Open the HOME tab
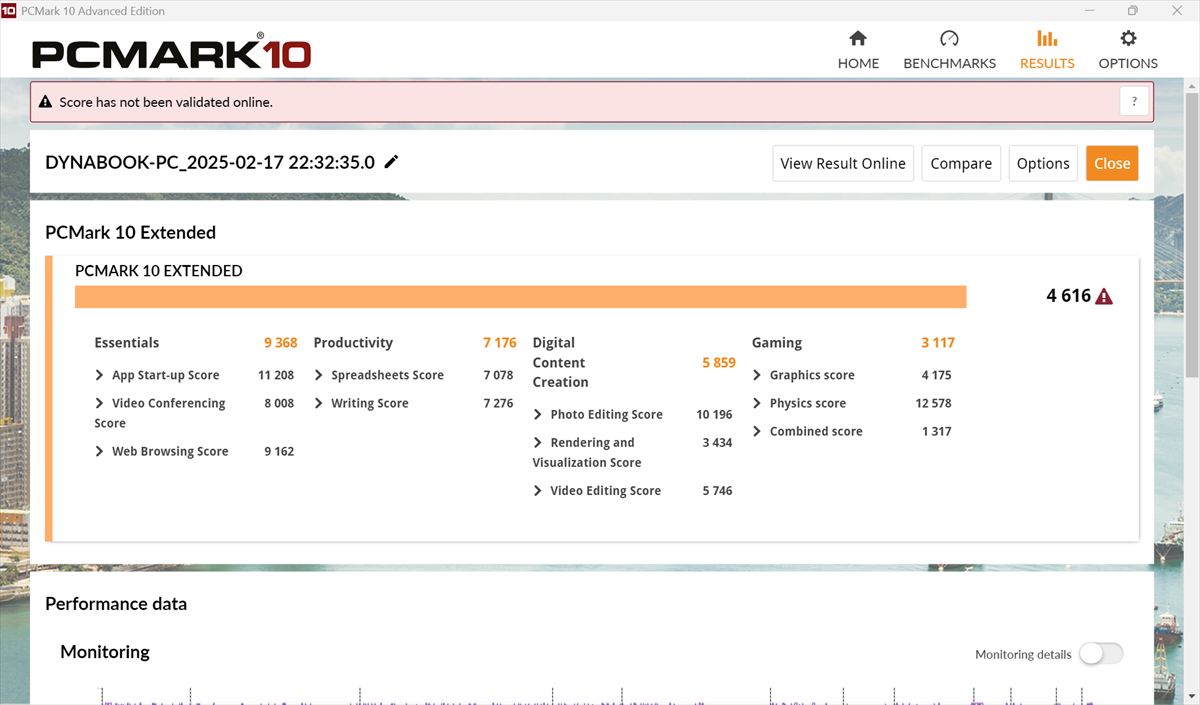 coord(858,50)
